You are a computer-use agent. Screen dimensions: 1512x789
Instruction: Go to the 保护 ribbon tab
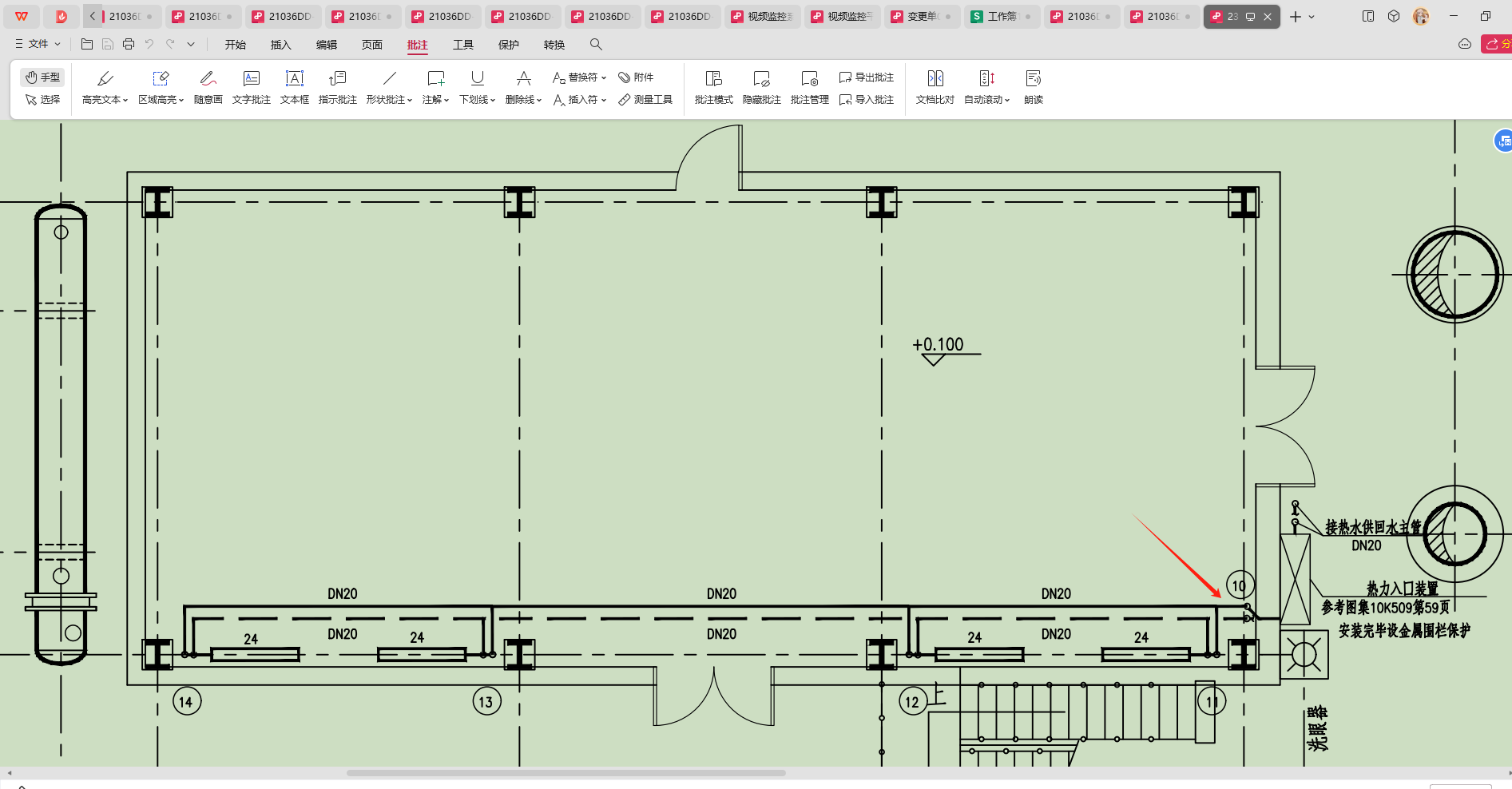(x=509, y=45)
